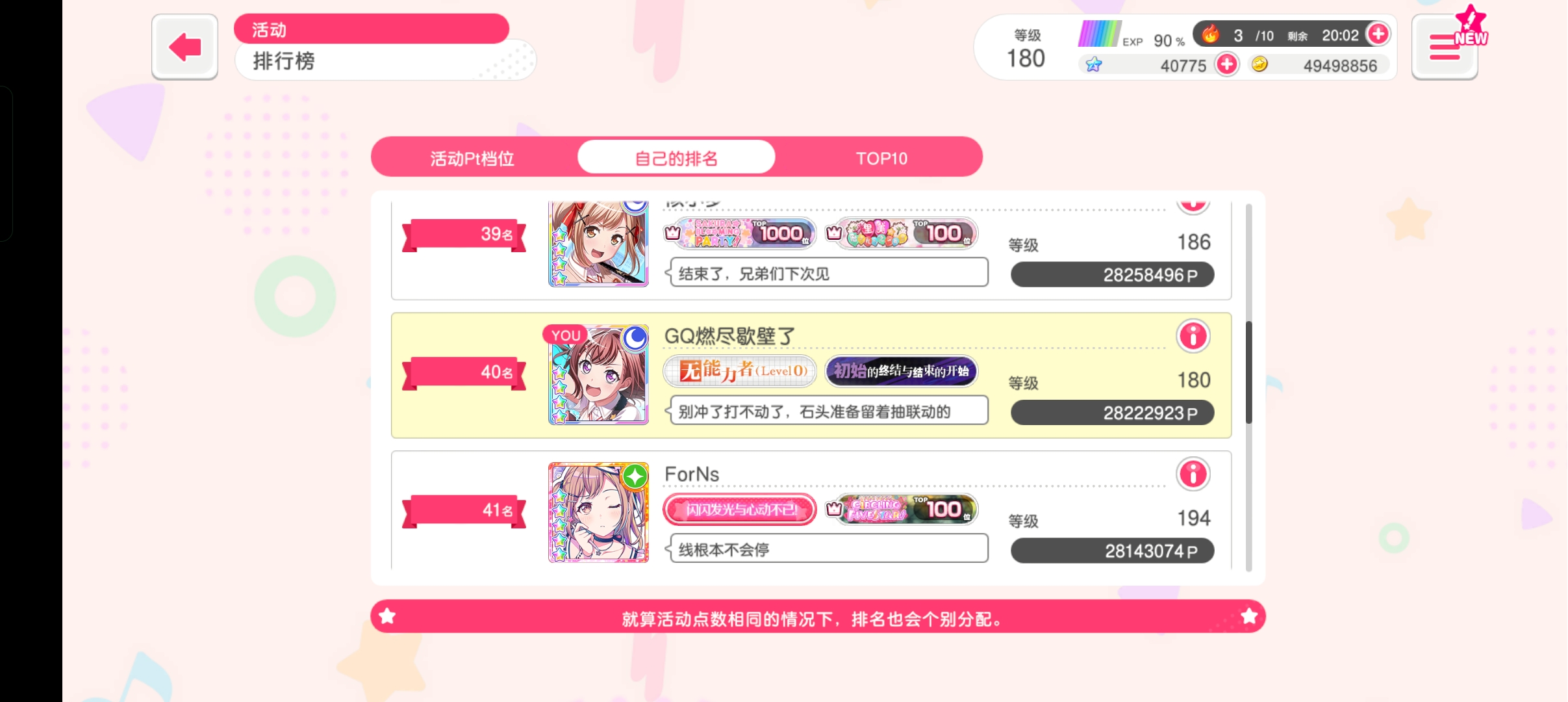Viewport: 1568px width, 702px height.
Task: Click the ranking list scrollbar
Action: pos(1248,372)
